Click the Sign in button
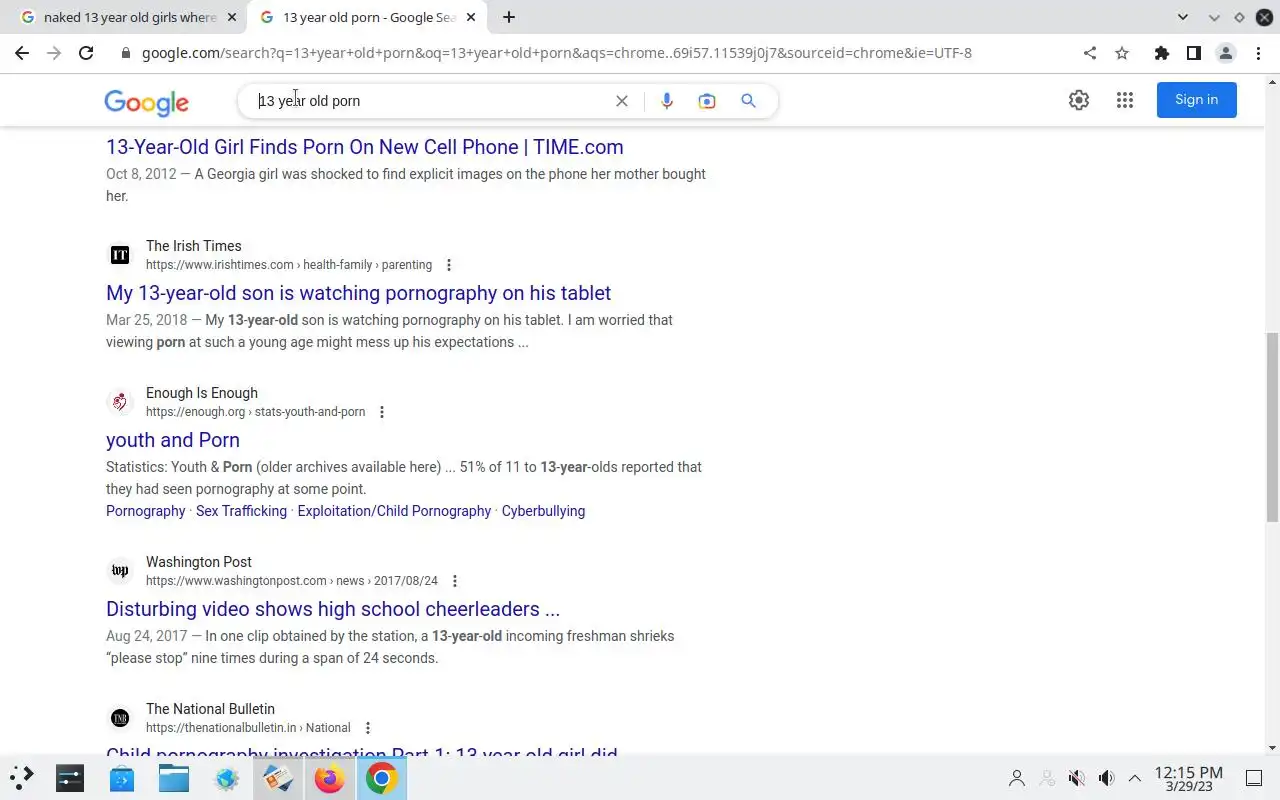The height and width of the screenshot is (800, 1280). [1197, 100]
